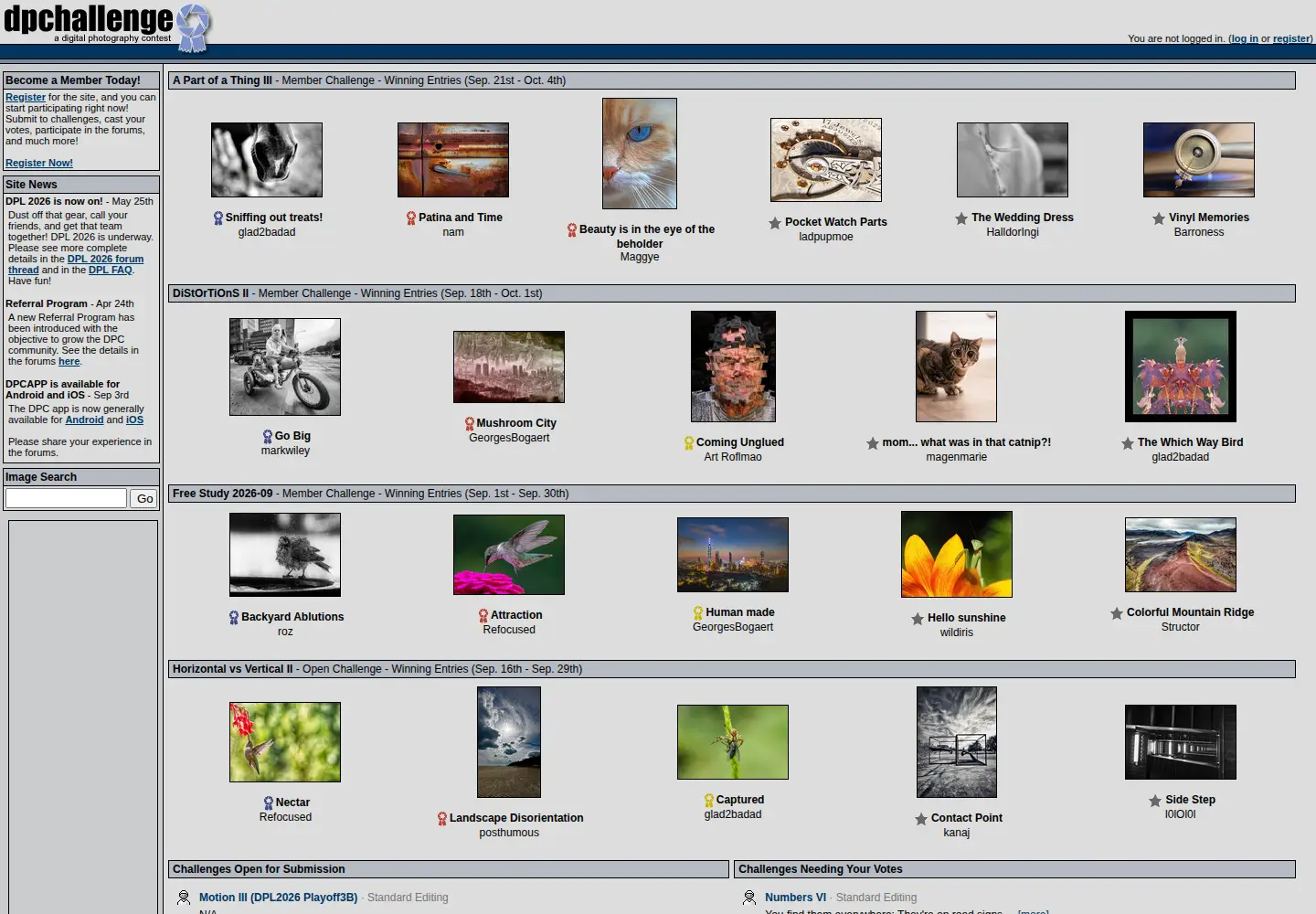This screenshot has height=914, width=1316.
Task: Open the Numbers VI challenge link
Action: pos(795,898)
